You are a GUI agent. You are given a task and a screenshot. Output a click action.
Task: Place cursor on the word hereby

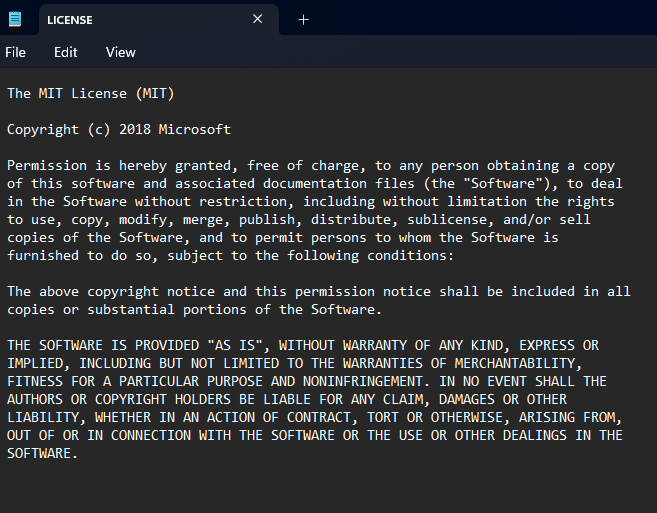pyautogui.click(x=143, y=166)
